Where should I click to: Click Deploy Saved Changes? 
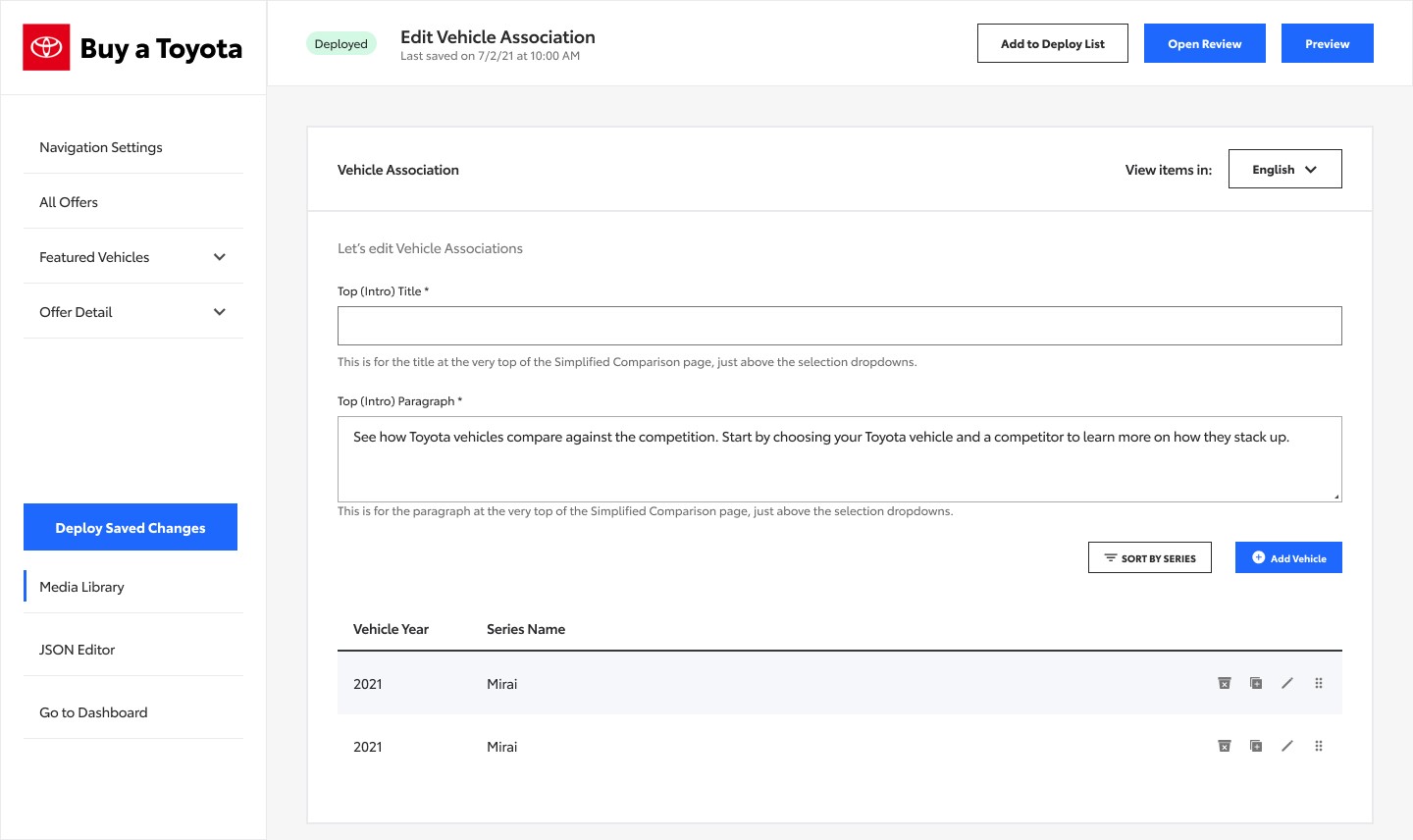pyautogui.click(x=131, y=527)
